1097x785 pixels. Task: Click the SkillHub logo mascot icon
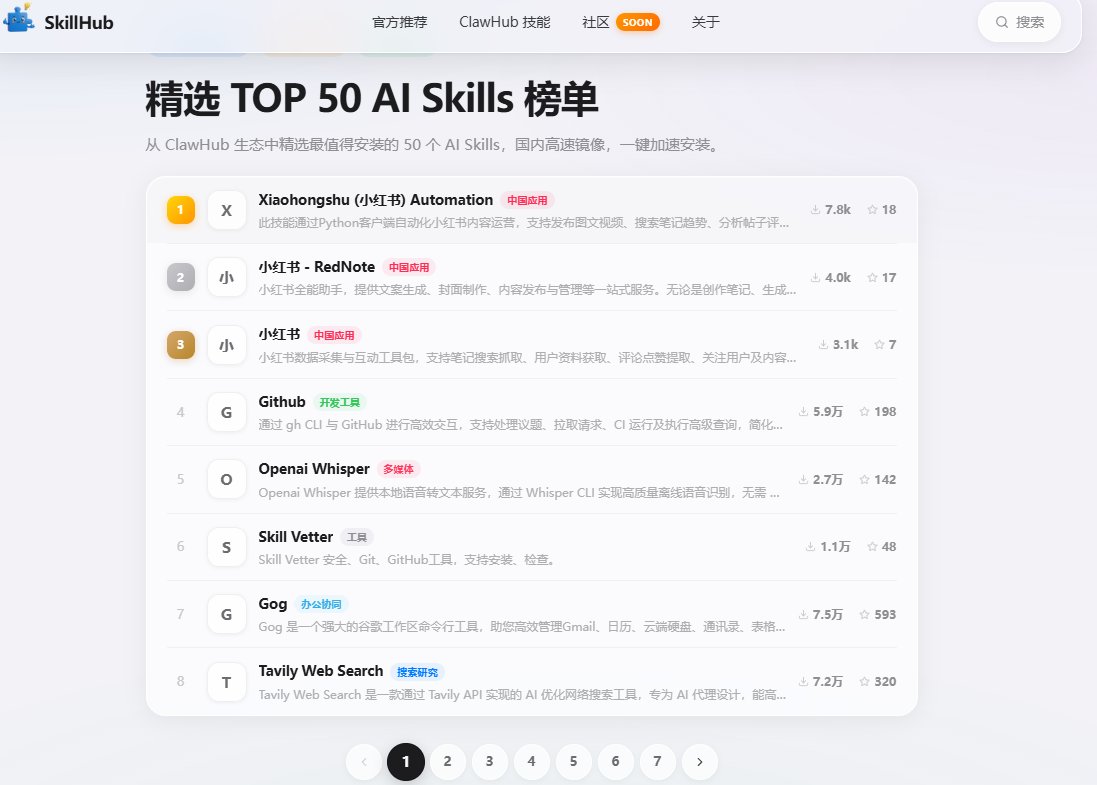(19, 18)
